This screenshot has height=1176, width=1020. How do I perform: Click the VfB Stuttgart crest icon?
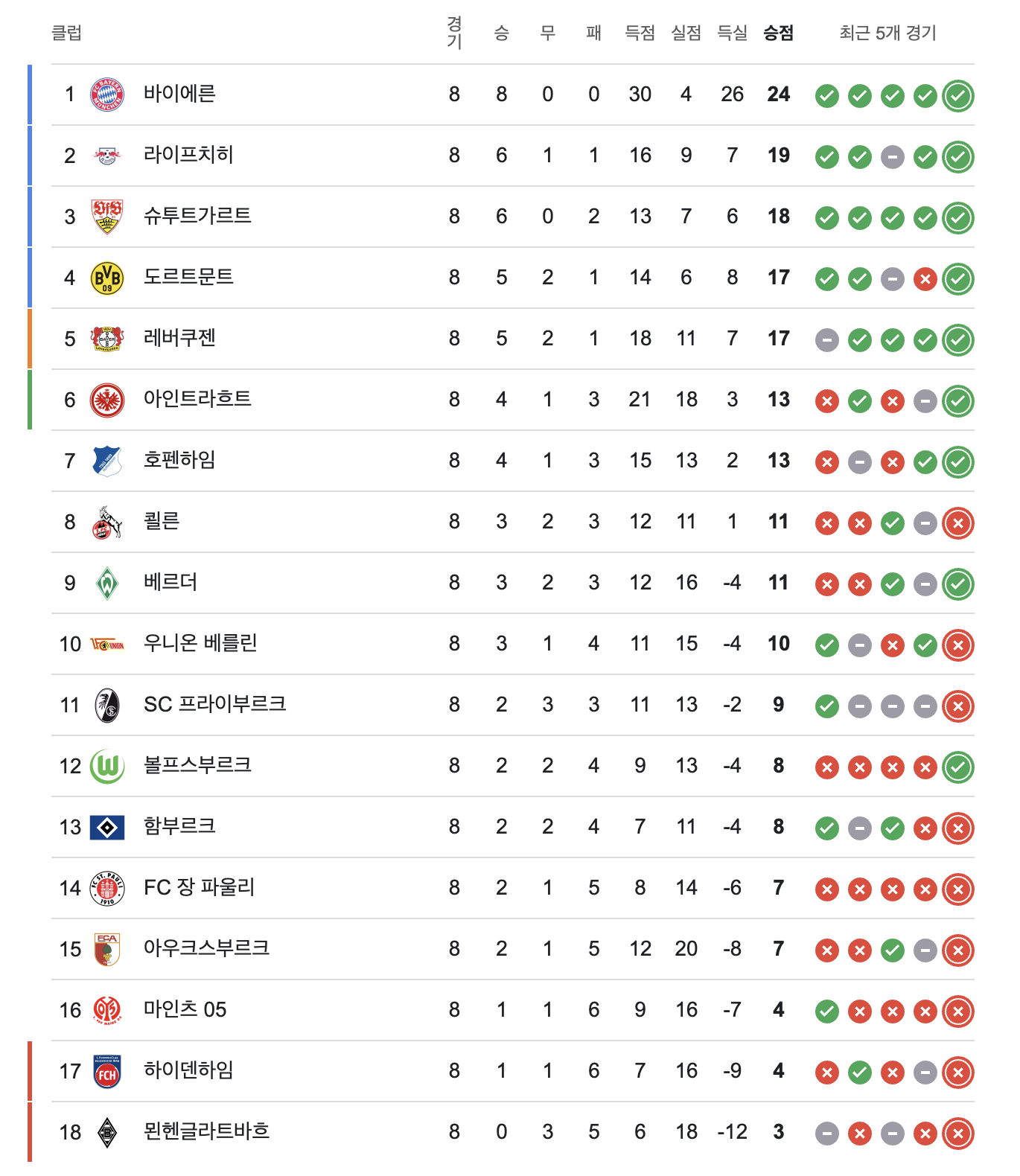pos(107,217)
